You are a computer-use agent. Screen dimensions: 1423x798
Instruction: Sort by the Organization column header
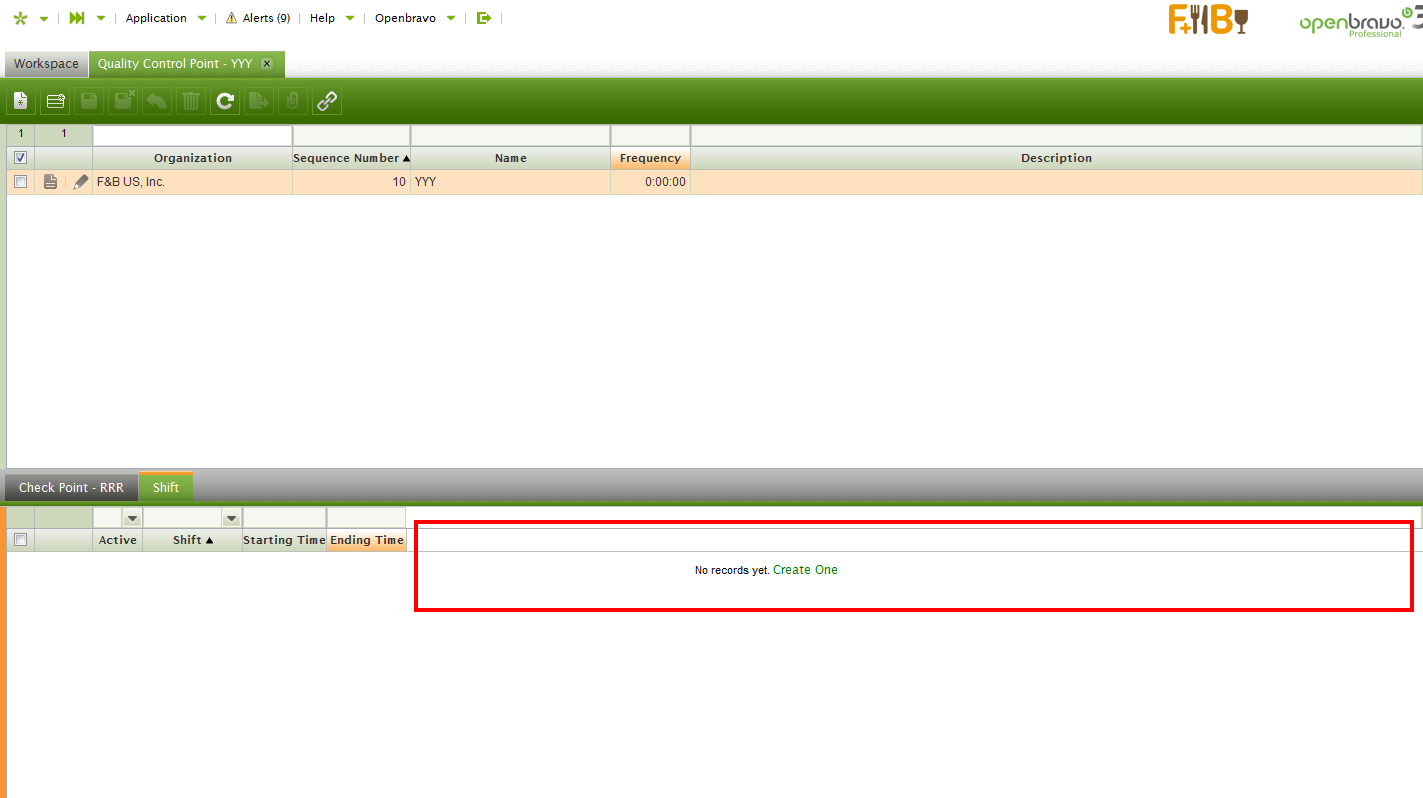(x=193, y=158)
